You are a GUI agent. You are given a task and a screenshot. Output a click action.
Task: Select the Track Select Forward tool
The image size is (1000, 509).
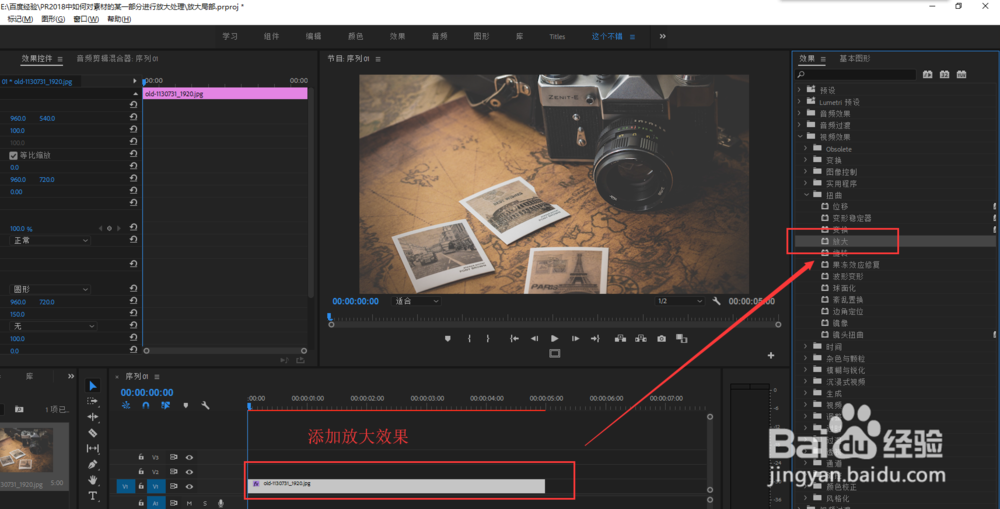[x=92, y=401]
